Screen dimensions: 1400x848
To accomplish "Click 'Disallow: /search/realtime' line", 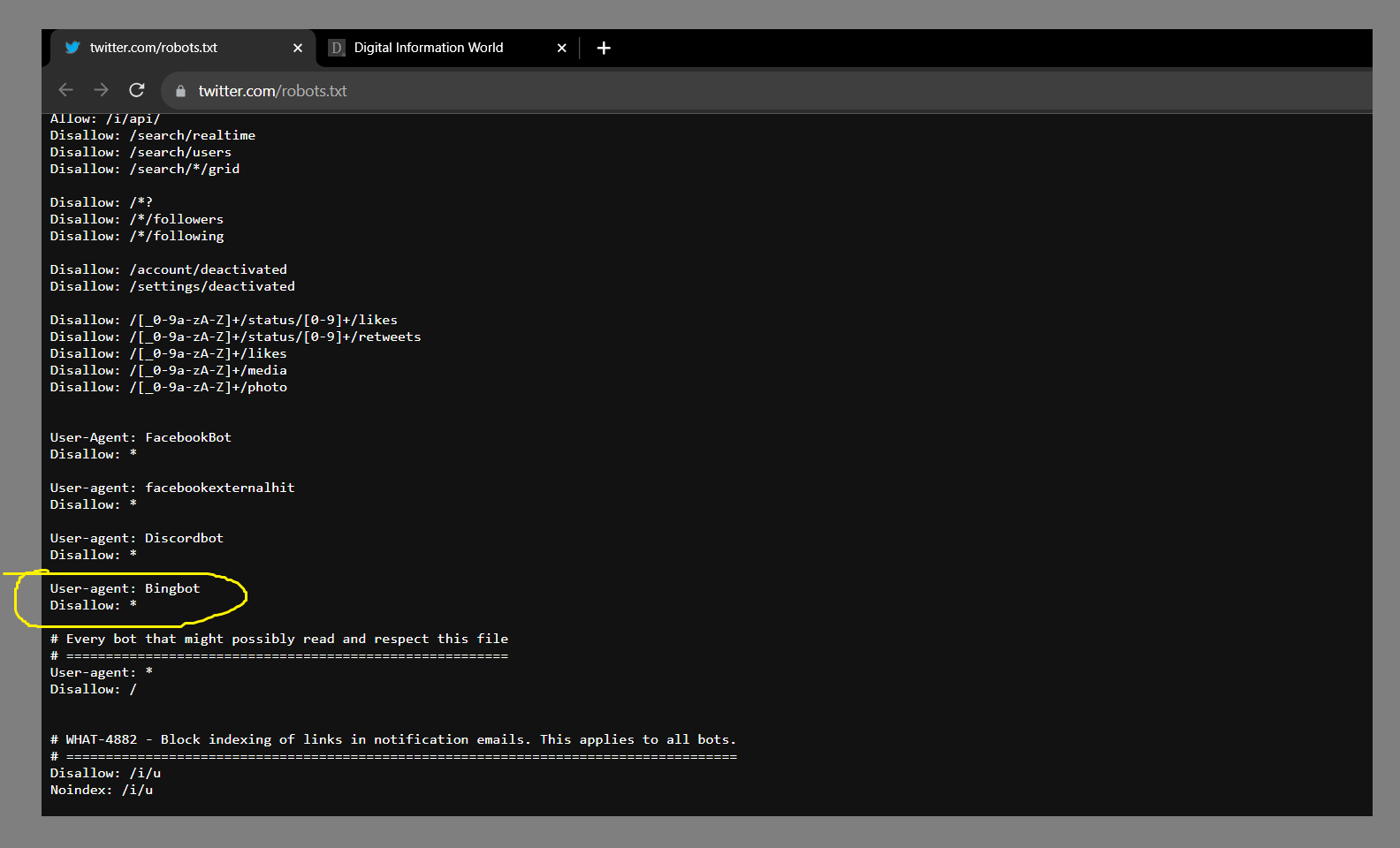I will [x=153, y=135].
